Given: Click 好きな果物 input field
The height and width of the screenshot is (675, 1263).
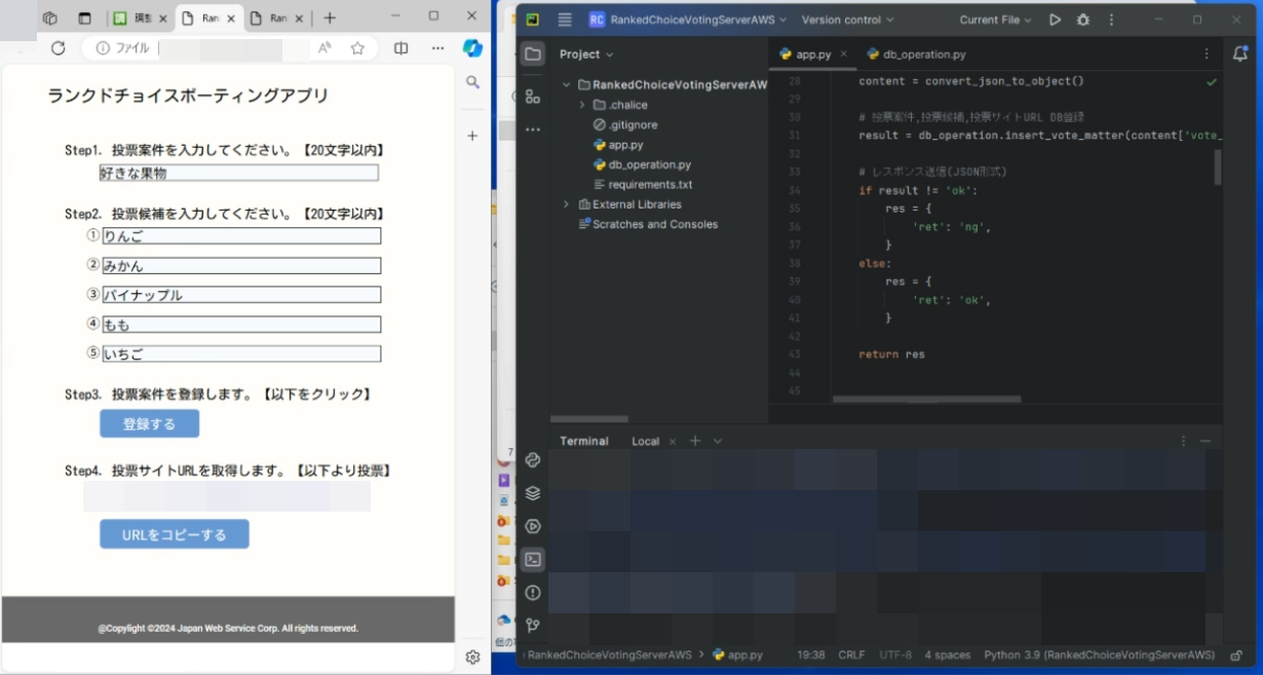Looking at the screenshot, I should tap(238, 173).
